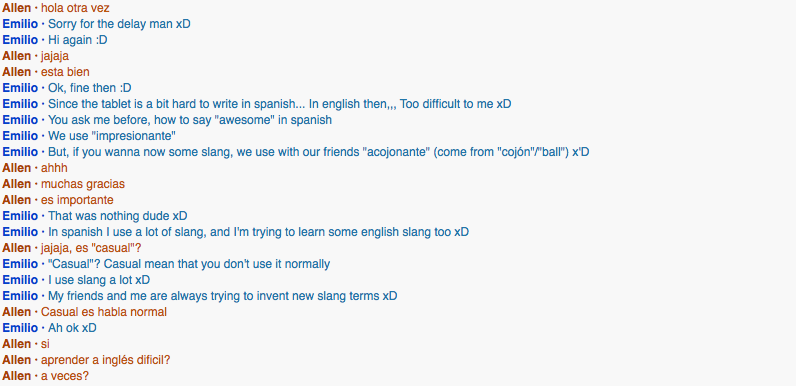Click Allen's message asking es "casual"?
This screenshot has width=796, height=386.
tap(91, 248)
